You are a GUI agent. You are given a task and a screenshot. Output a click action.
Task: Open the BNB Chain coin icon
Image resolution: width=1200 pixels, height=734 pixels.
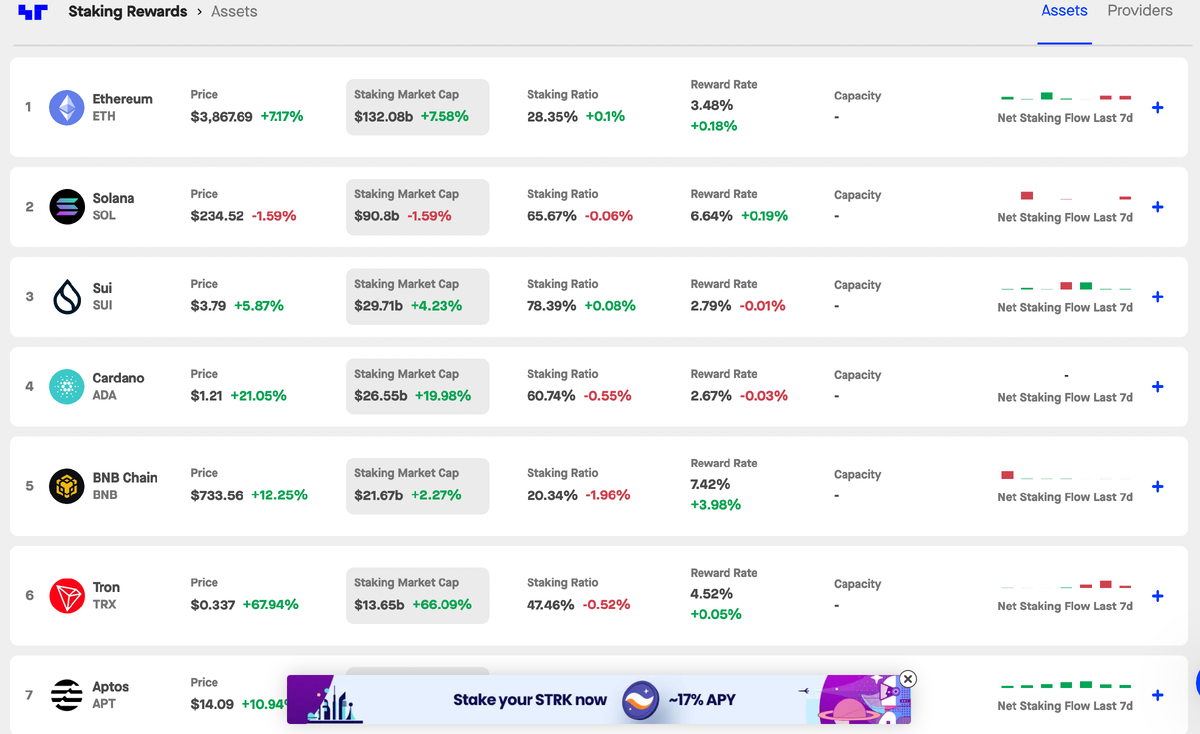pyautogui.click(x=67, y=486)
